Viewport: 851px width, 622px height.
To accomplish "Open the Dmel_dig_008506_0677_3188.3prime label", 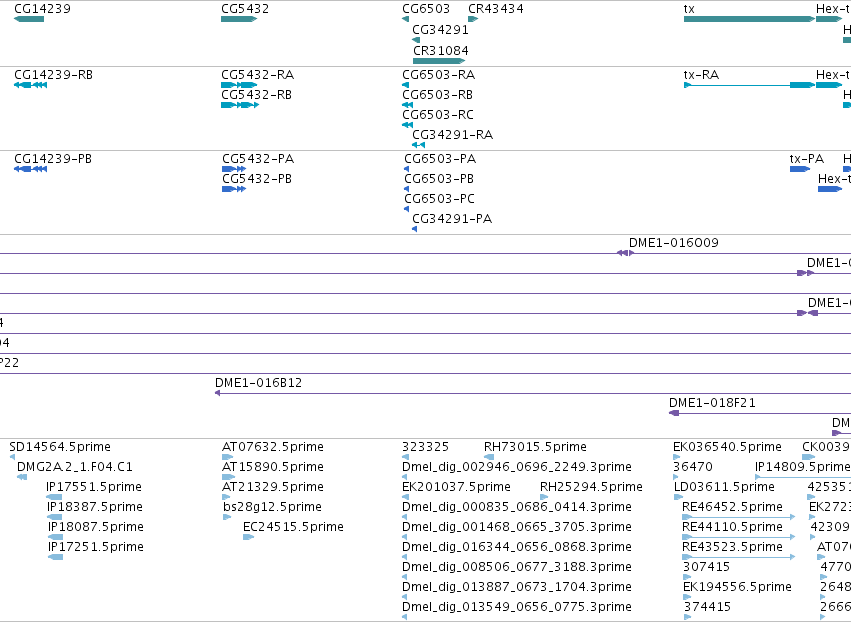I will (517, 567).
